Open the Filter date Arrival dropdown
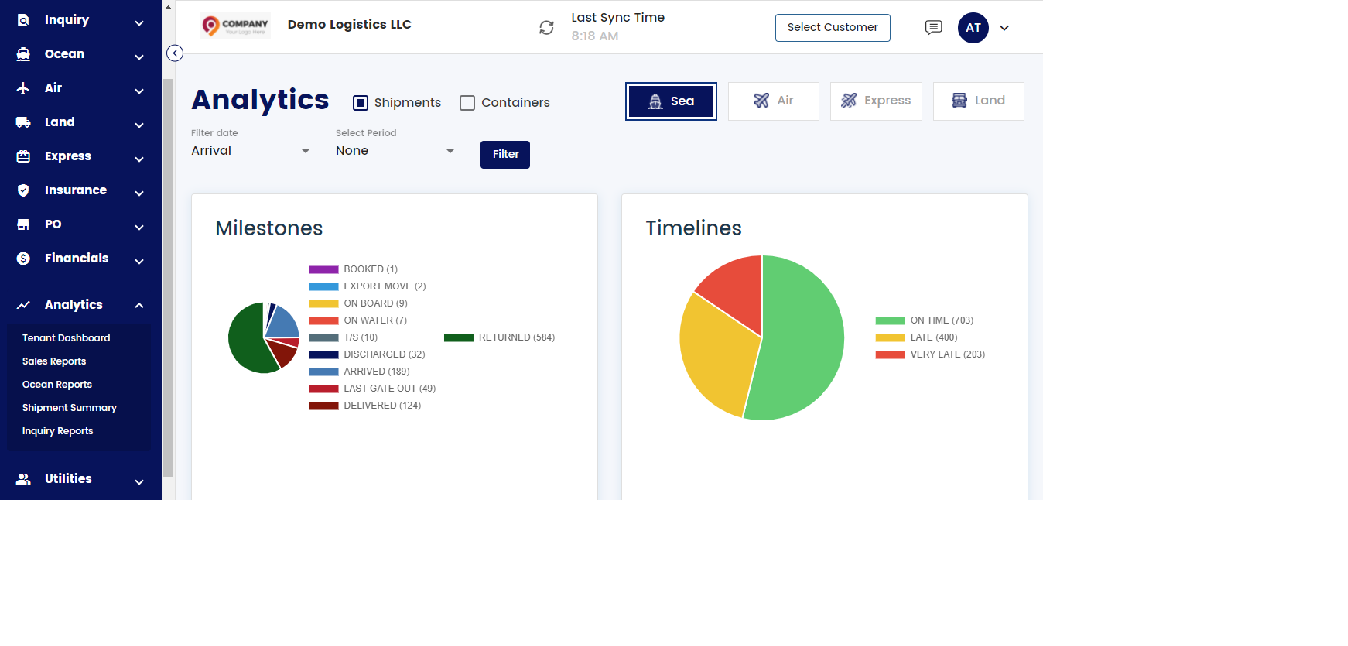 (x=248, y=150)
